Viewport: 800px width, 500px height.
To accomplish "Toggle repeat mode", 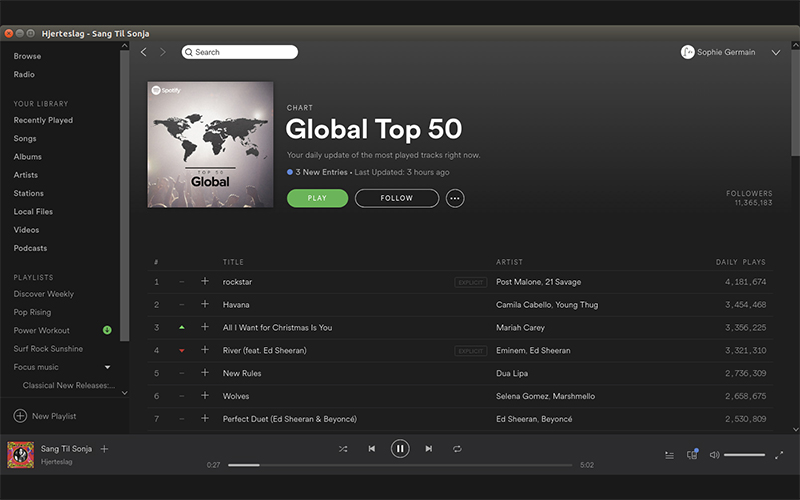I will pyautogui.click(x=457, y=449).
